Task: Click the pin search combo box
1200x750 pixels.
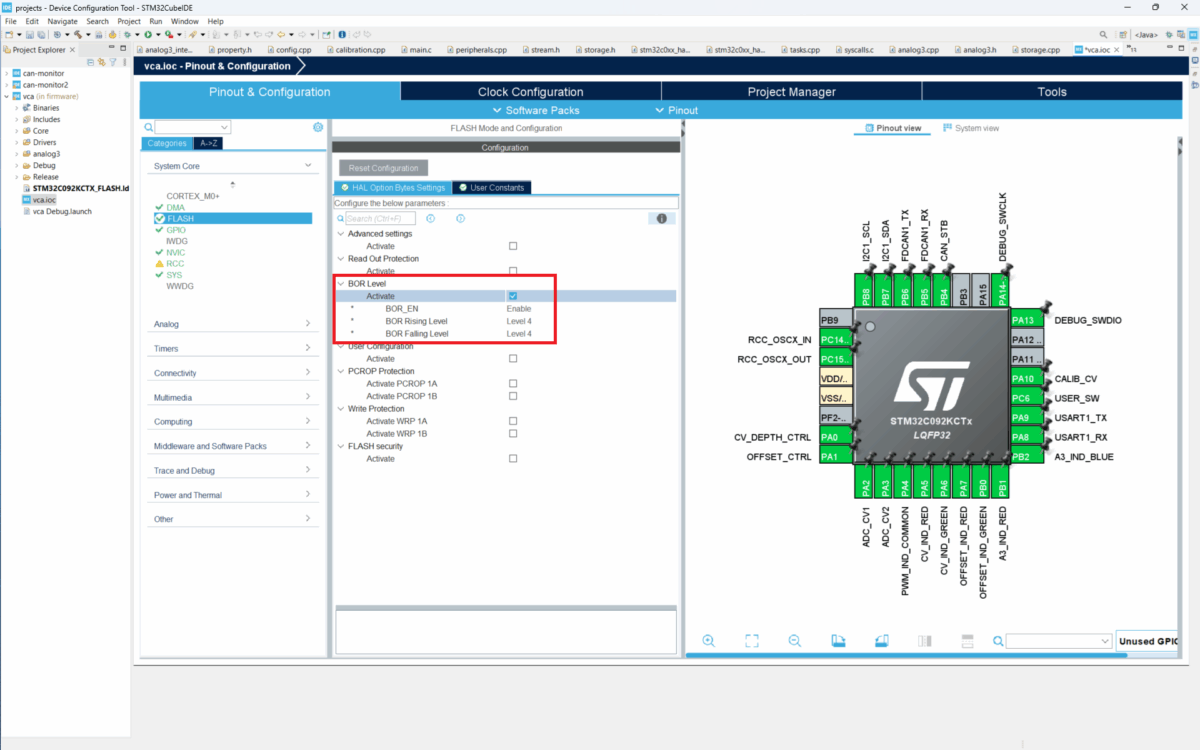Action: tap(1059, 641)
